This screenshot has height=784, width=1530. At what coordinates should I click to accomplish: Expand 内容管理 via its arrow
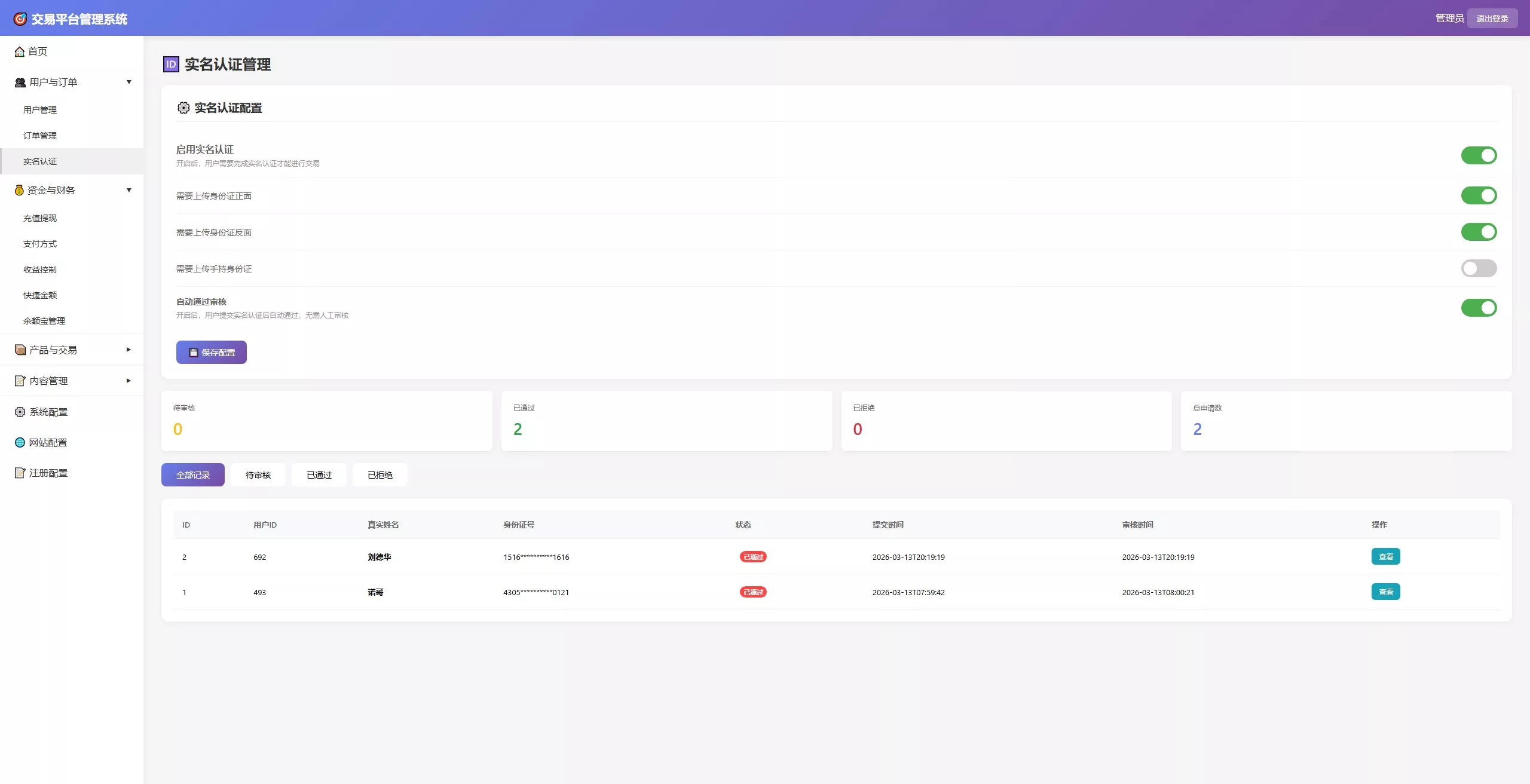128,381
